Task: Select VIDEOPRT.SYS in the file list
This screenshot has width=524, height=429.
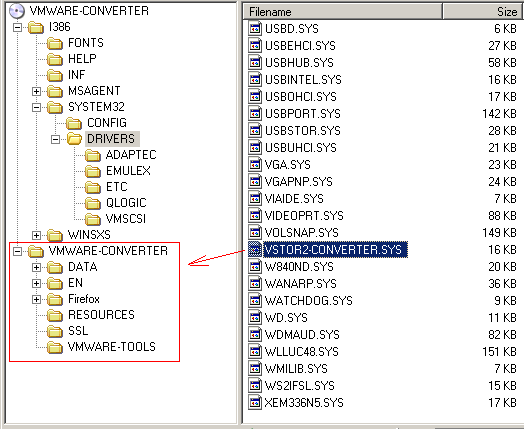Action: [304, 216]
